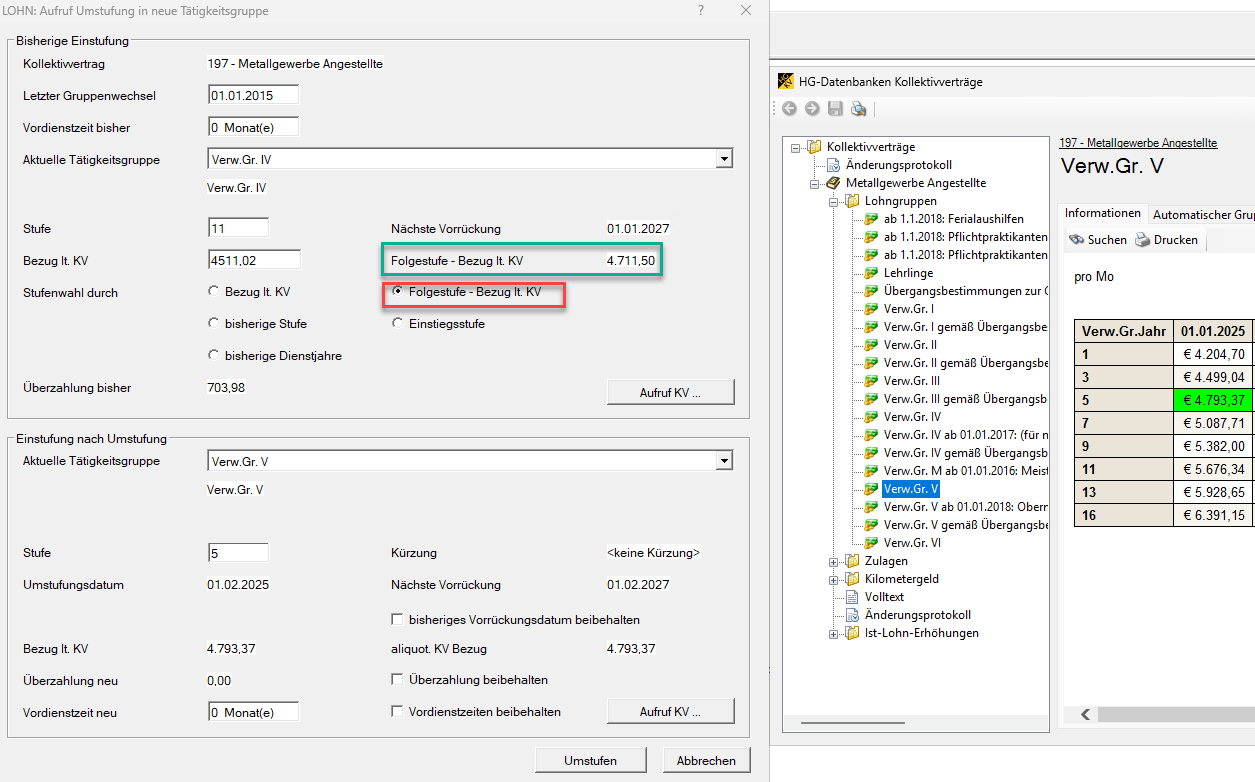Switch to the Automatischer Gruppenwechsel tab
Viewport: 1255px width, 782px height.
click(1203, 214)
